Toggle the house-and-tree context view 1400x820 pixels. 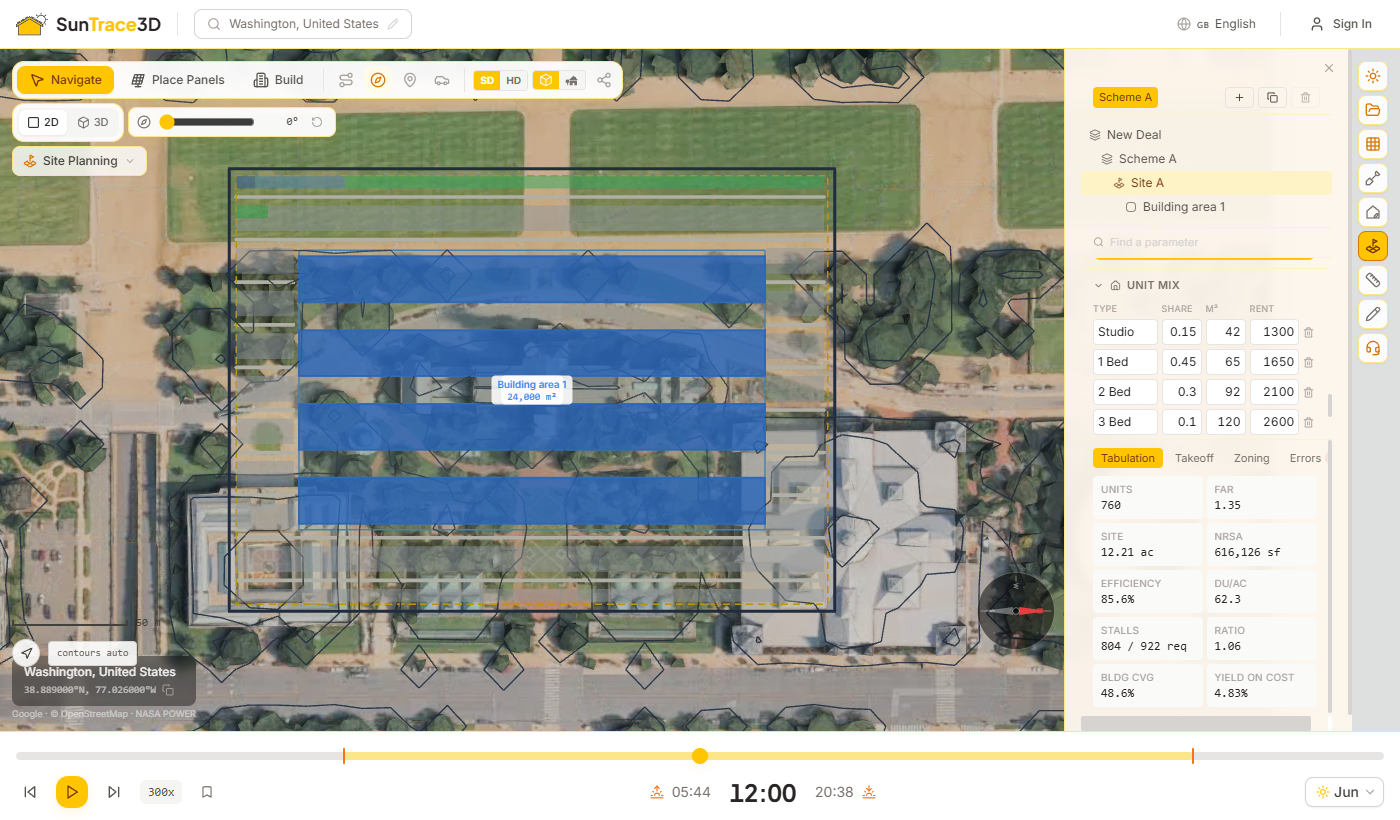click(x=572, y=80)
